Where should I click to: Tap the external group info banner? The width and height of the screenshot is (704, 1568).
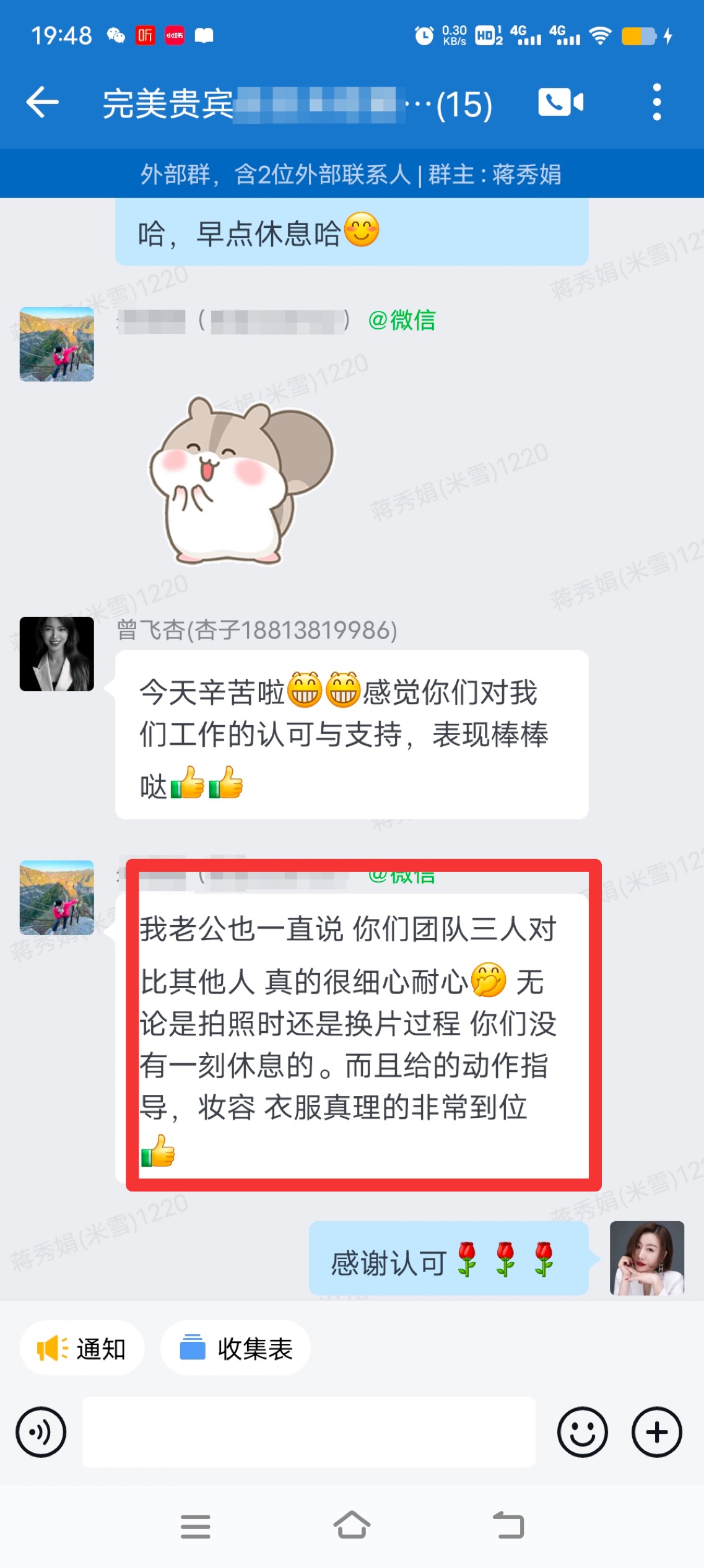(352, 174)
